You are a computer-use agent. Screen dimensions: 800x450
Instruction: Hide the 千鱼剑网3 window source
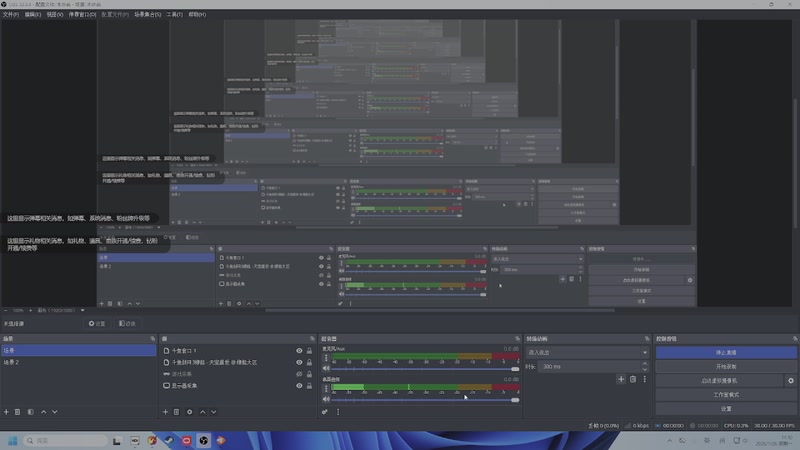(x=299, y=362)
